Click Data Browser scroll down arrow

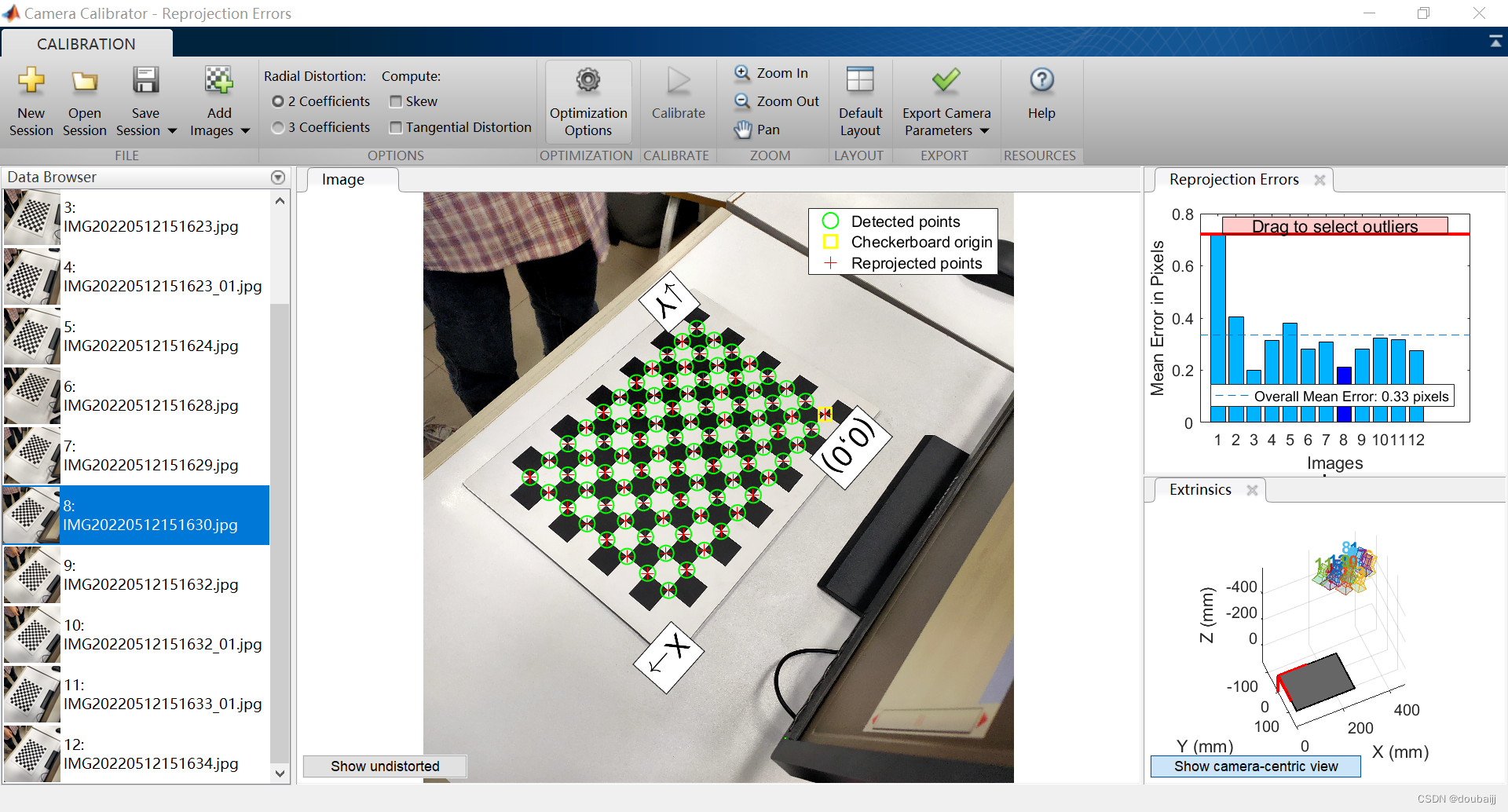pos(280,774)
